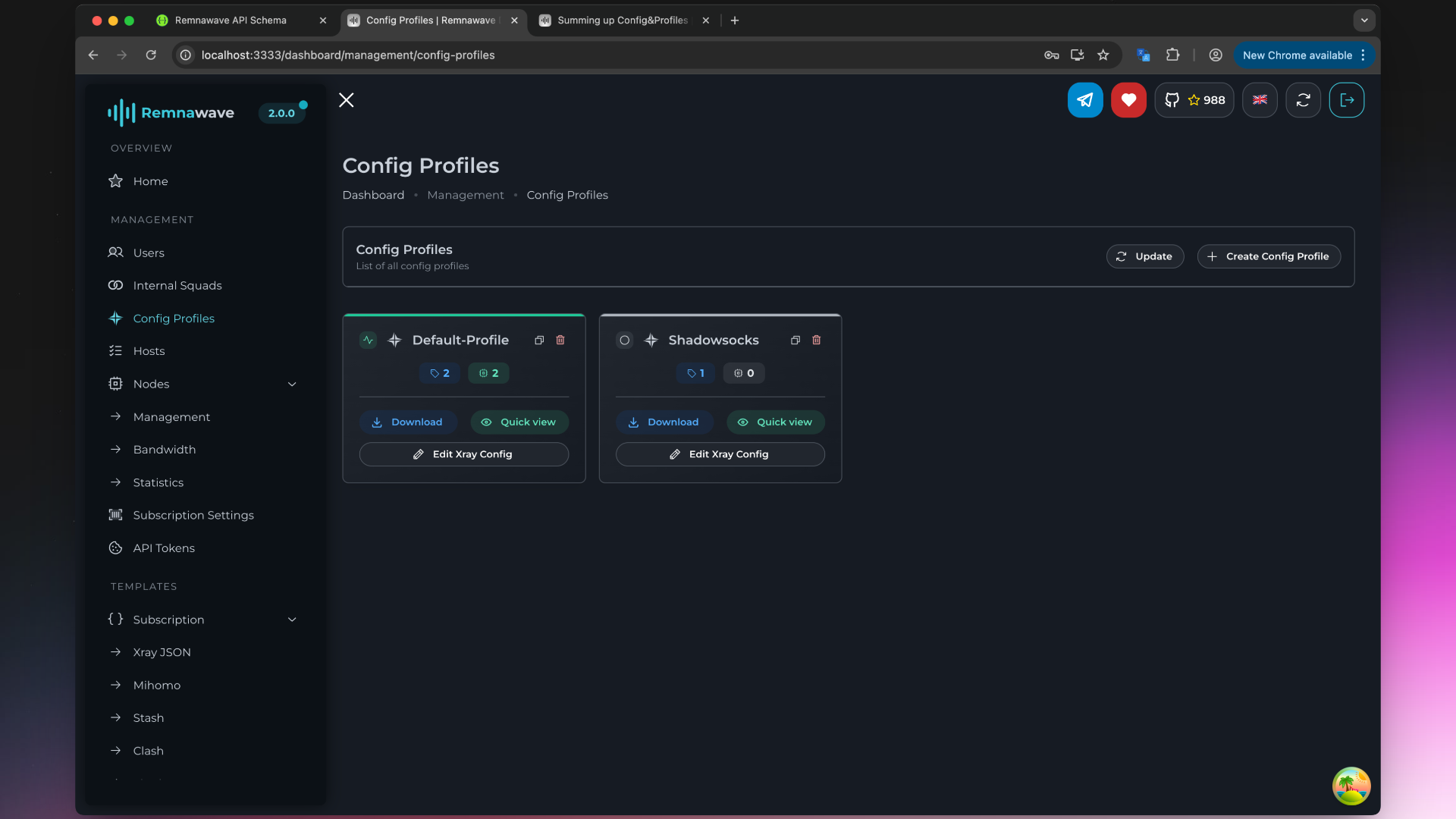Delete the Shadowsocks profile via trash icon

click(x=817, y=340)
